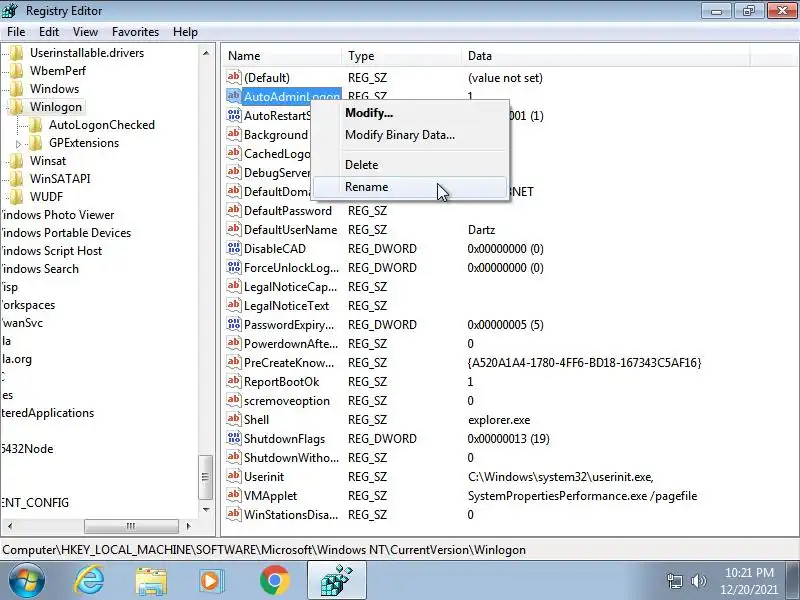800x600 pixels.
Task: Click the Background value icon
Action: coord(234,134)
